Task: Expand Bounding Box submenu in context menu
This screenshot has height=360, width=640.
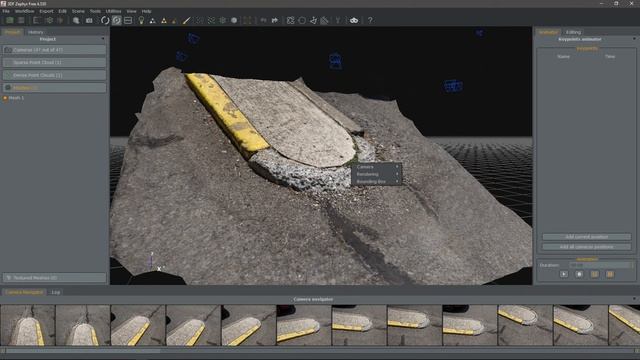Action: 376,182
